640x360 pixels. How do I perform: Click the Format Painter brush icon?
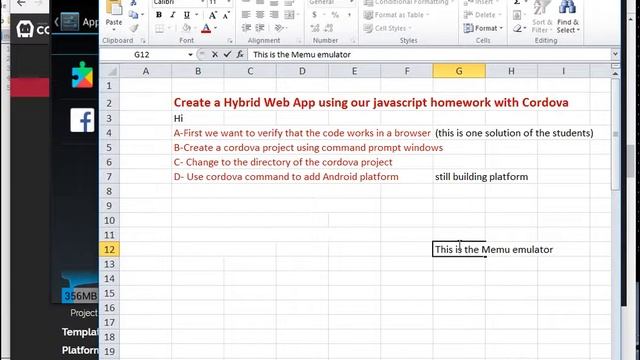(x=133, y=28)
